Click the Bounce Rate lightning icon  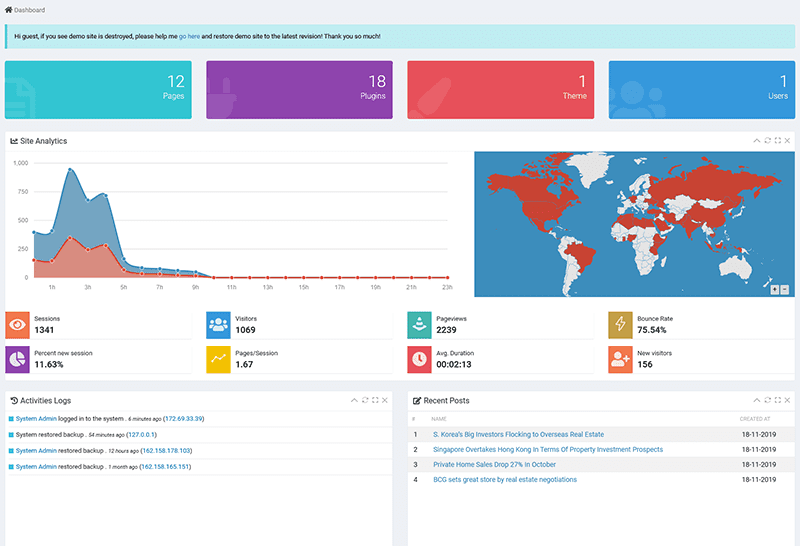click(620, 324)
